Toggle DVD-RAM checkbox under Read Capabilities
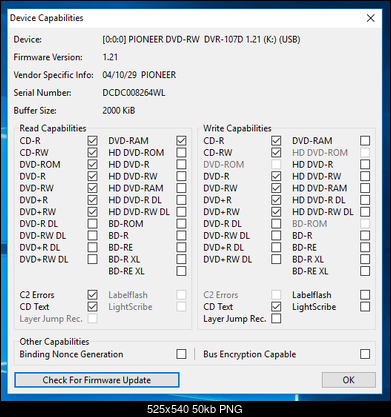 point(181,141)
